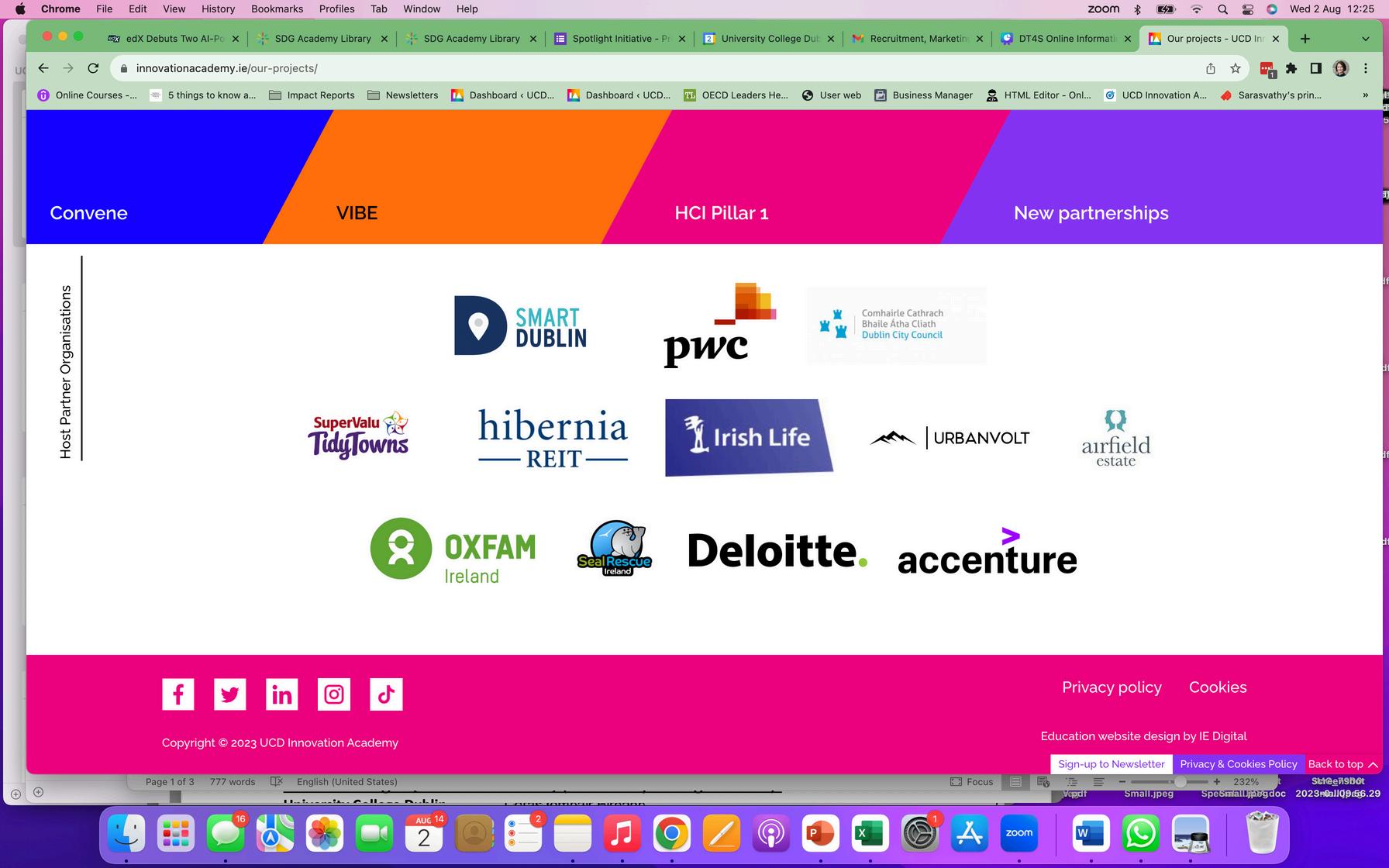Click the Dublin City Council logo
1389x868 pixels.
point(896,325)
